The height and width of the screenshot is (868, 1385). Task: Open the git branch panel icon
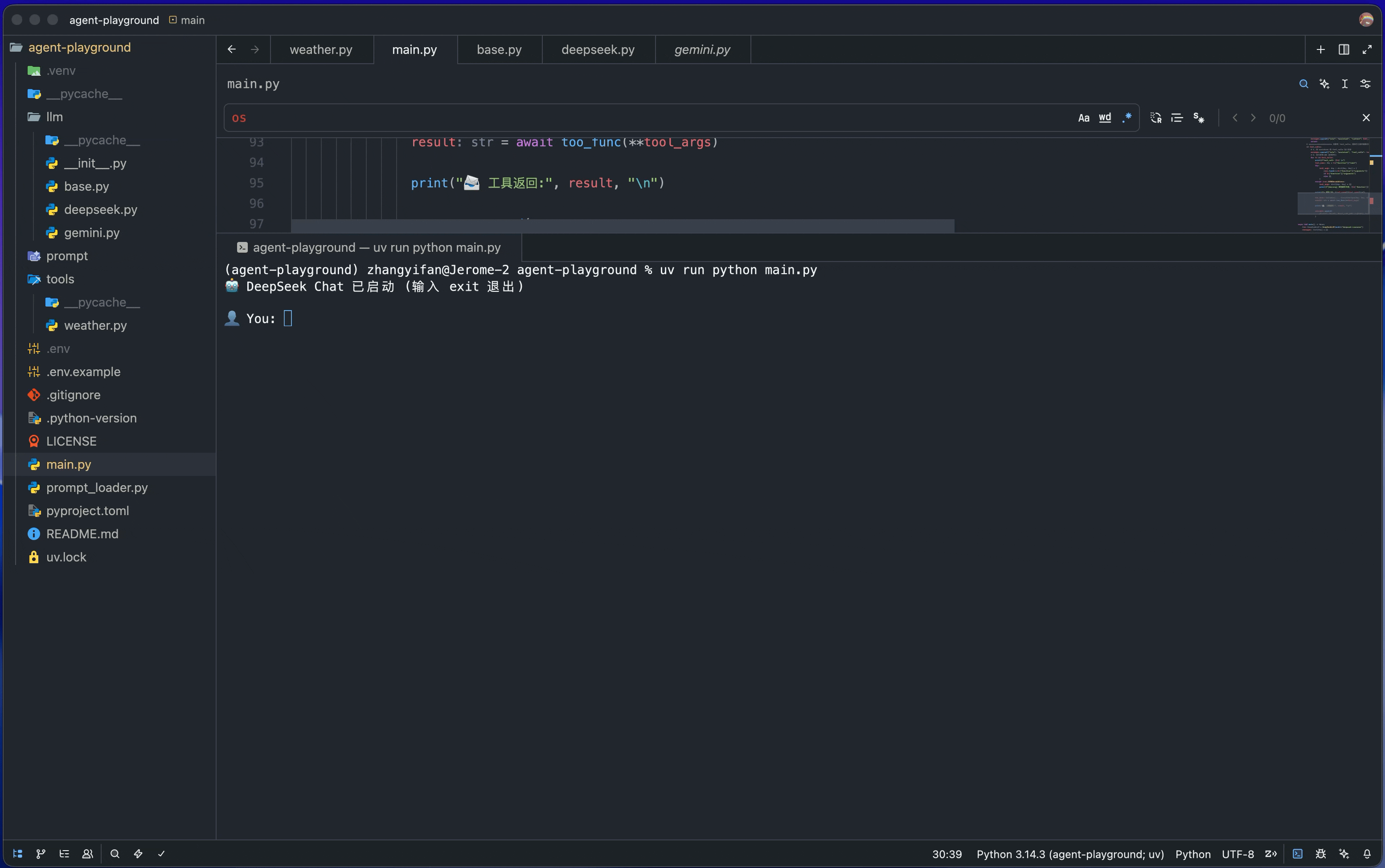click(x=41, y=854)
